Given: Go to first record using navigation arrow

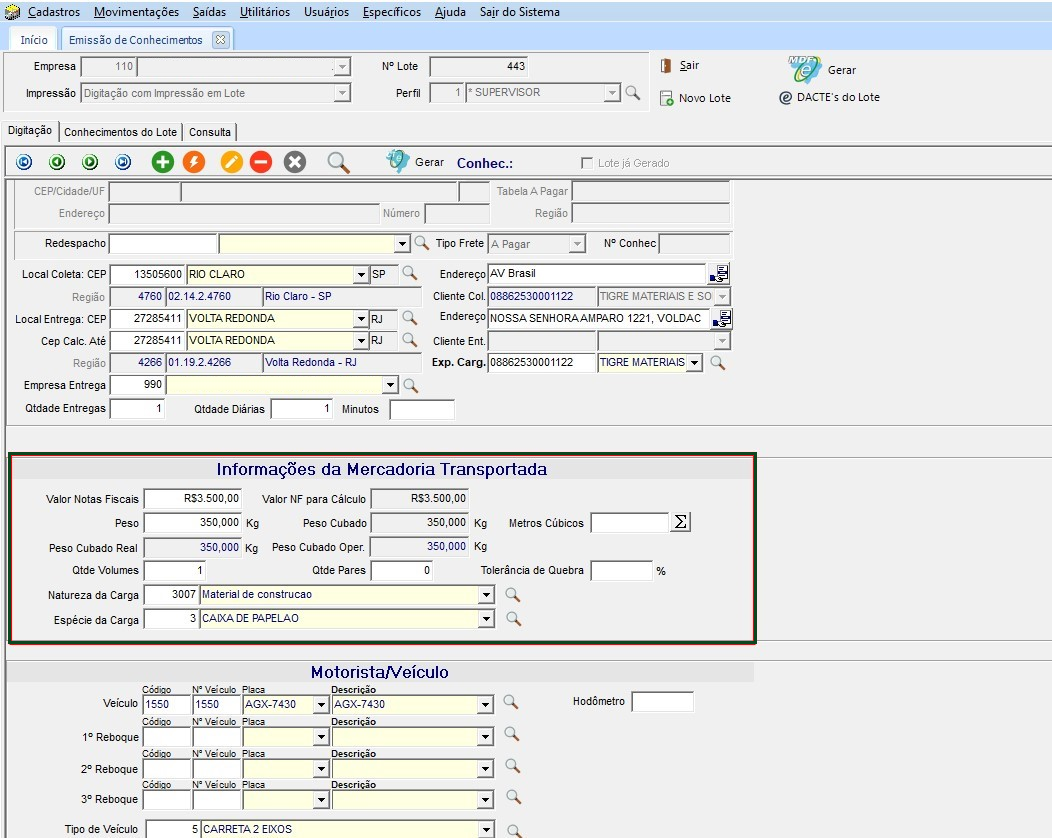Looking at the screenshot, I should pos(24,162).
